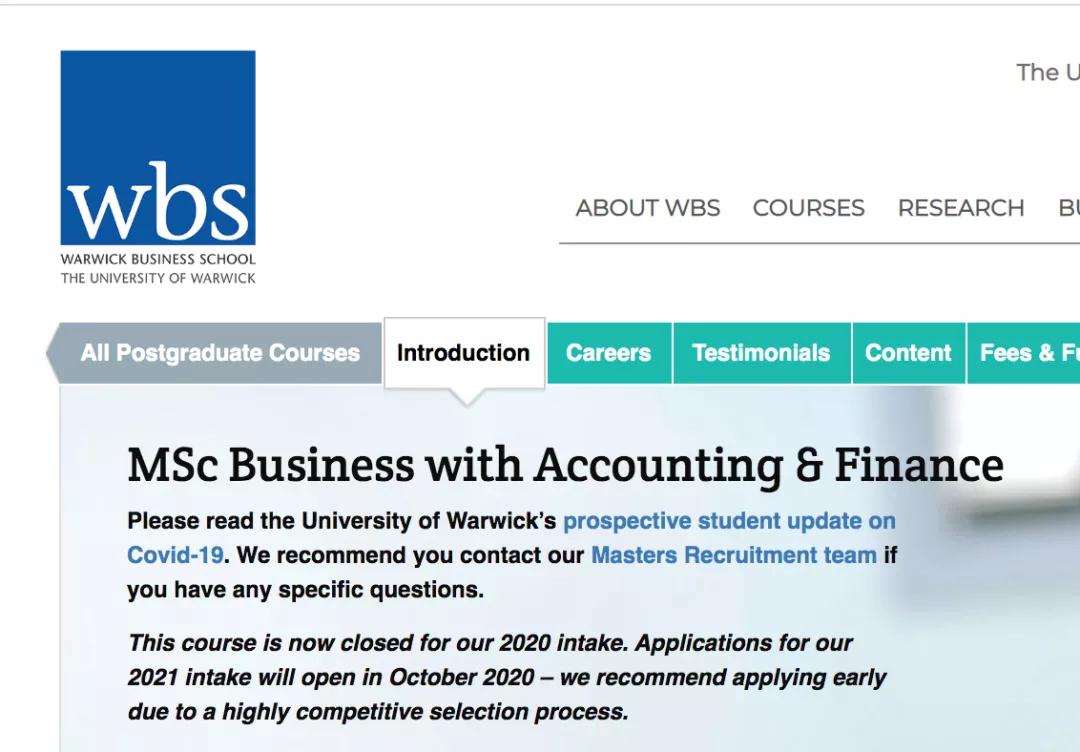Click the 'Please read the University of Warwick's' text
This screenshot has width=1080, height=752.
(342, 521)
